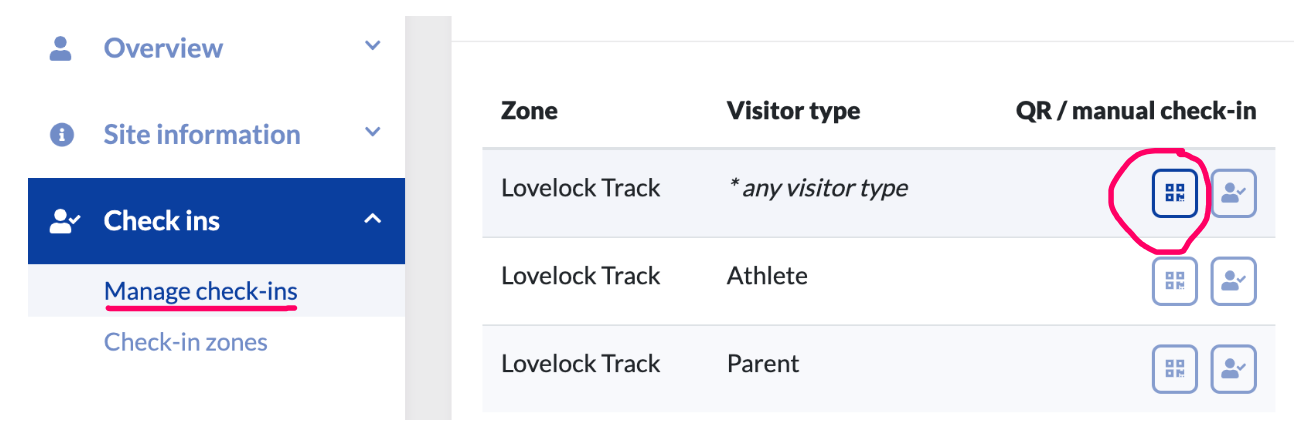
Task: Select the Site information menu label
Action: [201, 134]
